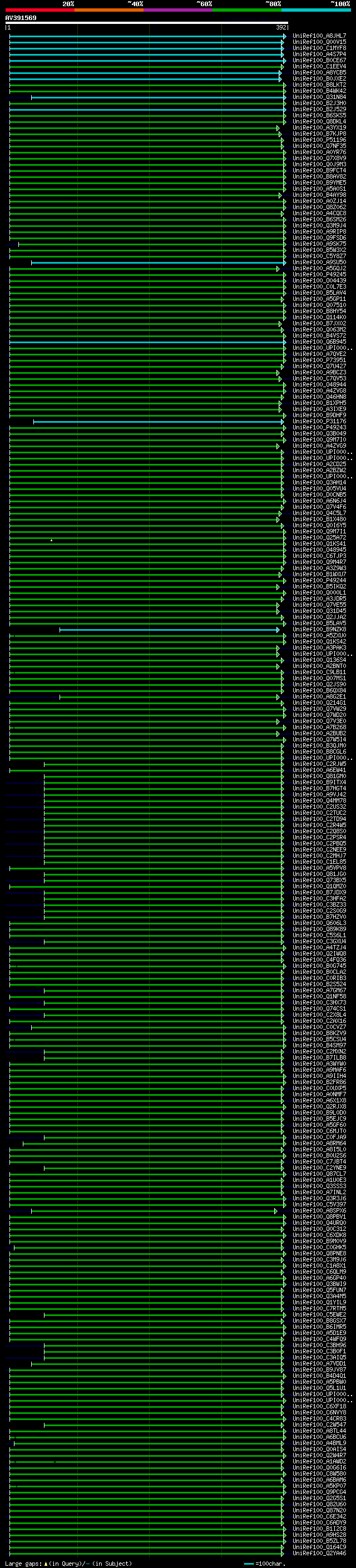This screenshot has width=356, height=1568.
Task: Click the orange ~40% identity legend segment
Action: click(x=109, y=10)
